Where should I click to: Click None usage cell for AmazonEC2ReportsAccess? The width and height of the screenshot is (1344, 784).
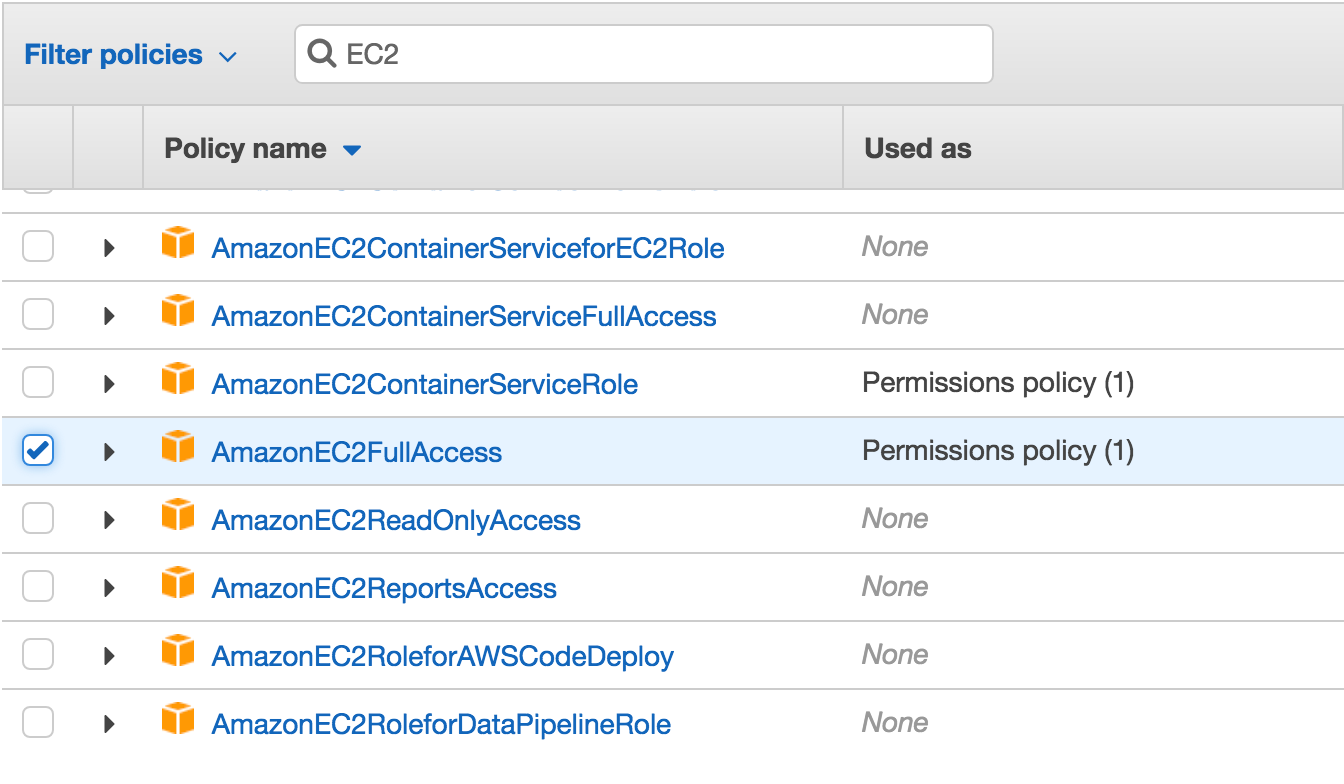pos(895,587)
